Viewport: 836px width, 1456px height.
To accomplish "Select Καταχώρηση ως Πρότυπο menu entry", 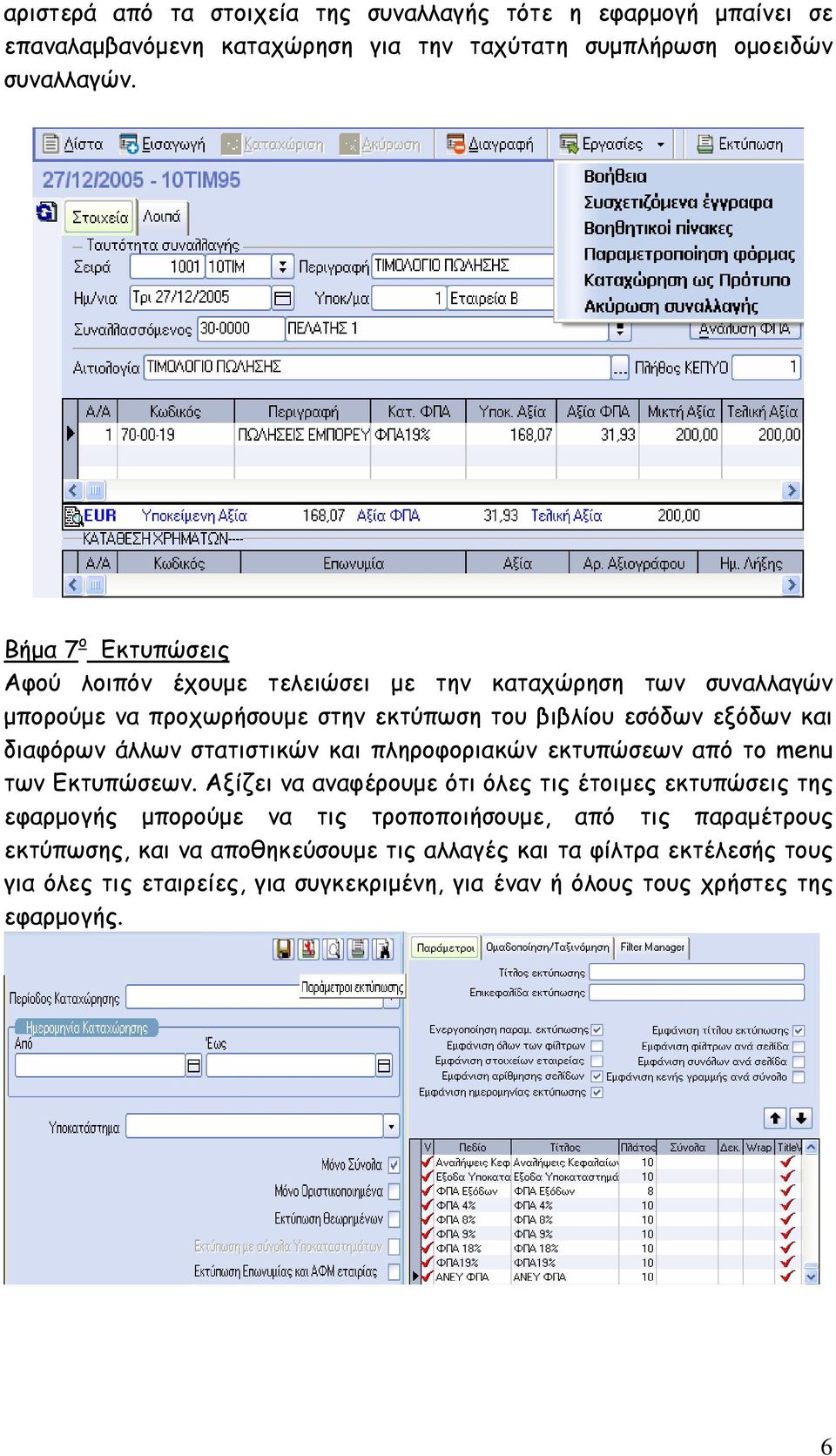I will point(686,280).
